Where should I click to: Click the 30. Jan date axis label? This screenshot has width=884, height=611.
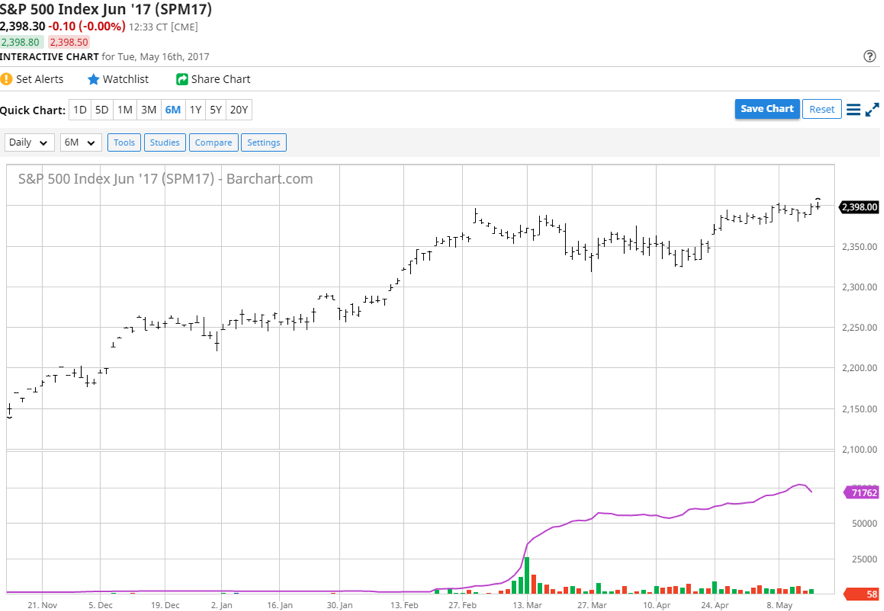coord(339,605)
